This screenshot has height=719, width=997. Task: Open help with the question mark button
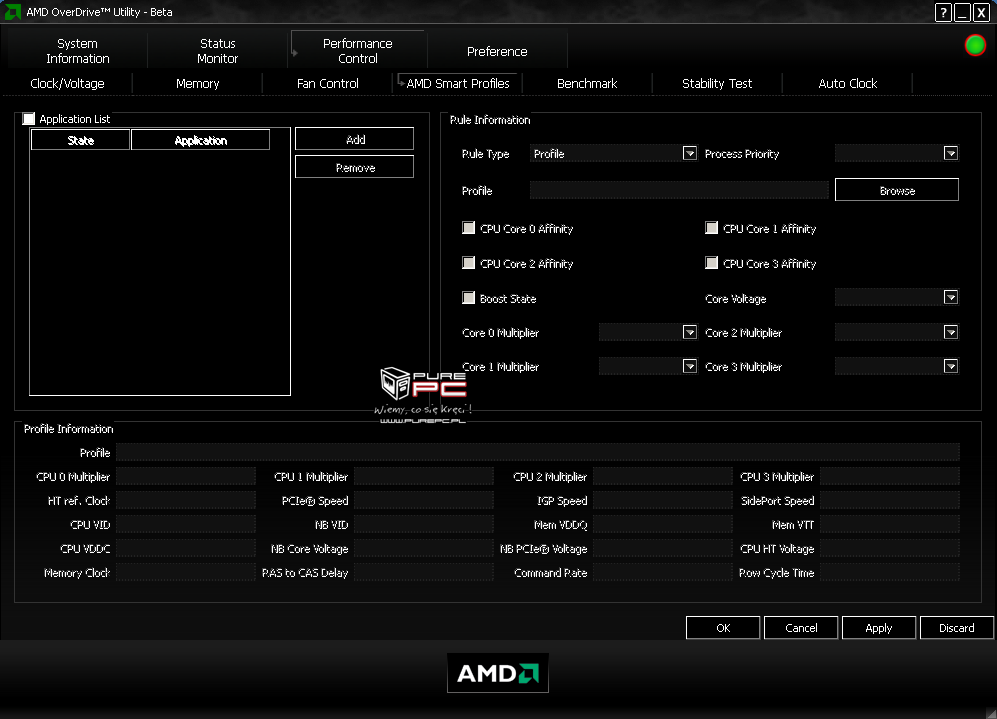943,12
